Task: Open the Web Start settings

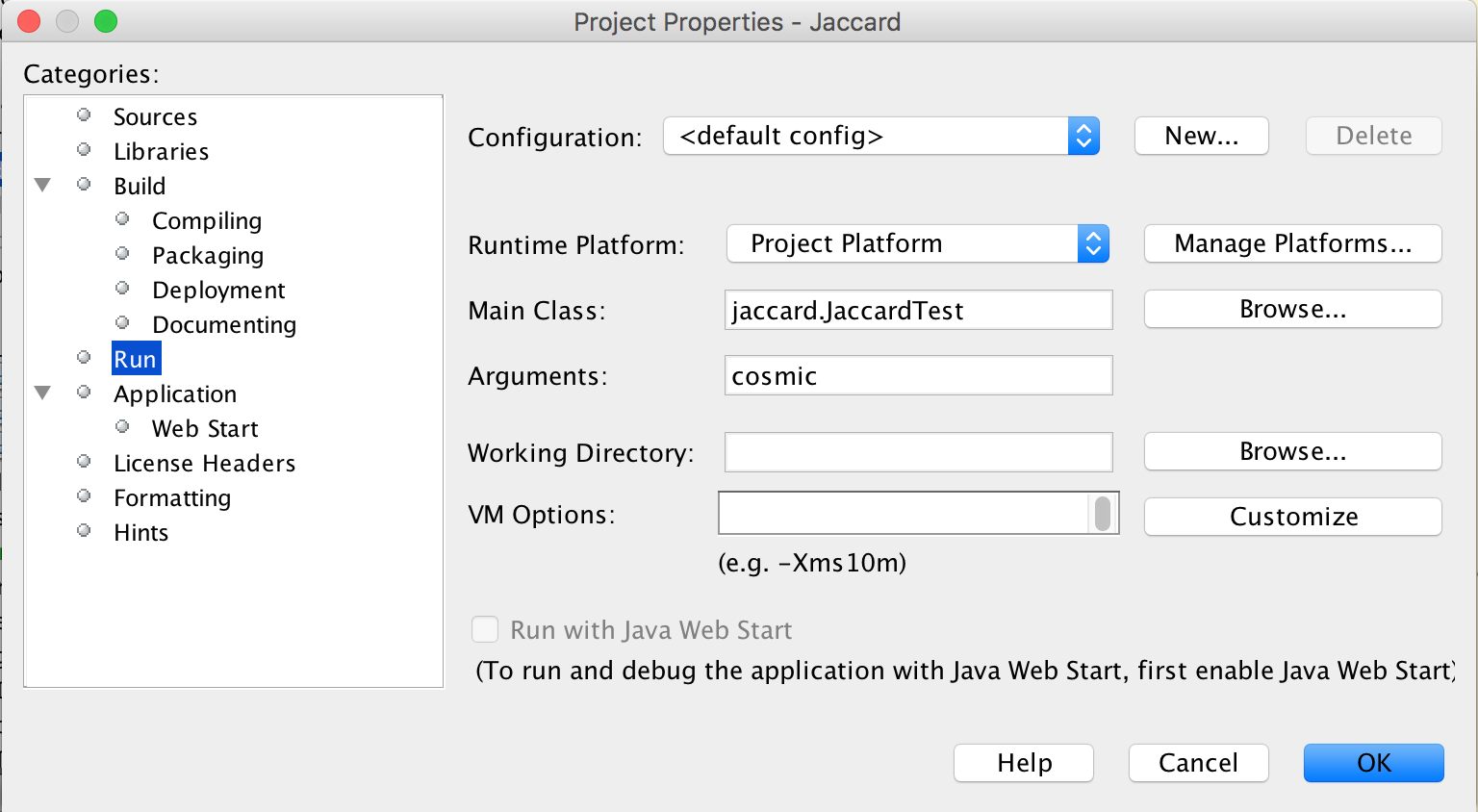Action: [204, 428]
